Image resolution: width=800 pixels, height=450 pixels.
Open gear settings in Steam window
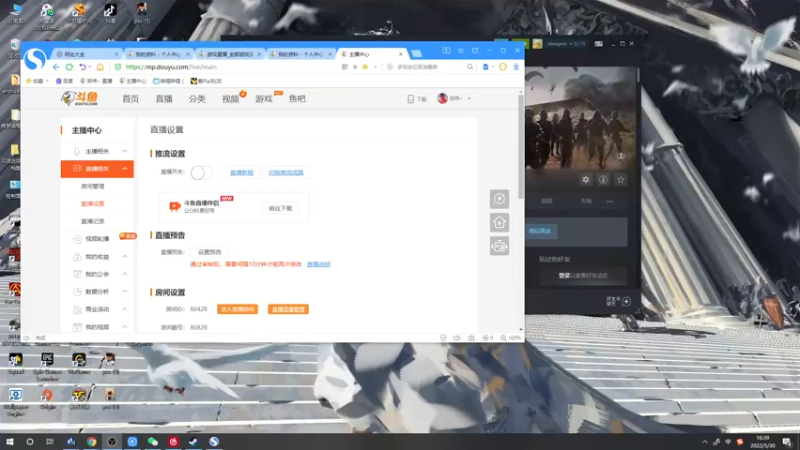point(586,180)
